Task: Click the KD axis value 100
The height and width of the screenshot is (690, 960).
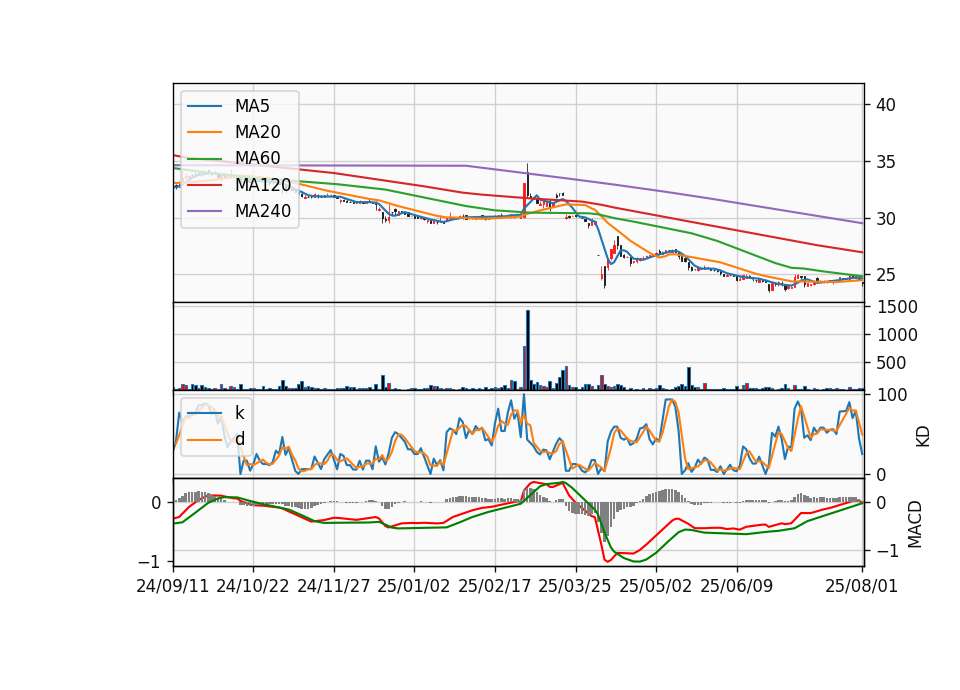Action: coord(892,395)
